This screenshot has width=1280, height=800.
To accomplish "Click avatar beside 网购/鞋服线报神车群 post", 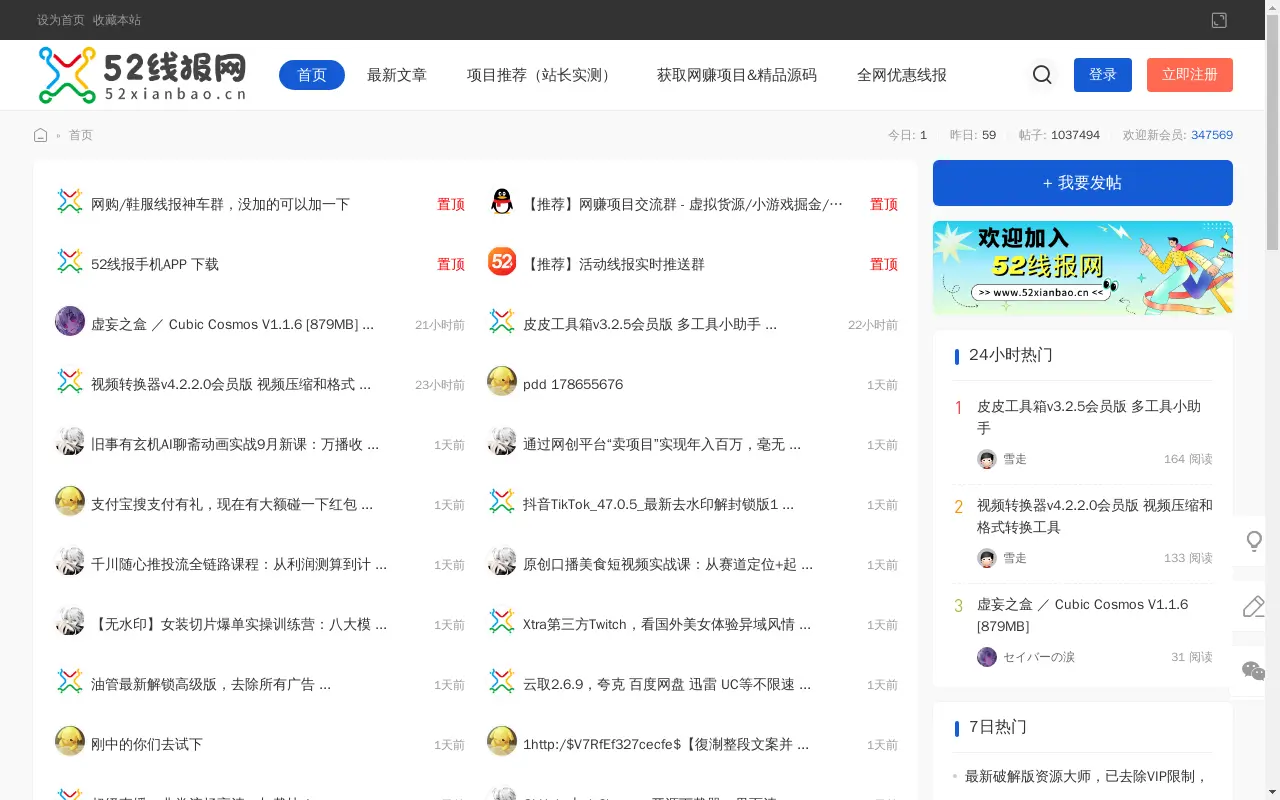I will (x=70, y=202).
